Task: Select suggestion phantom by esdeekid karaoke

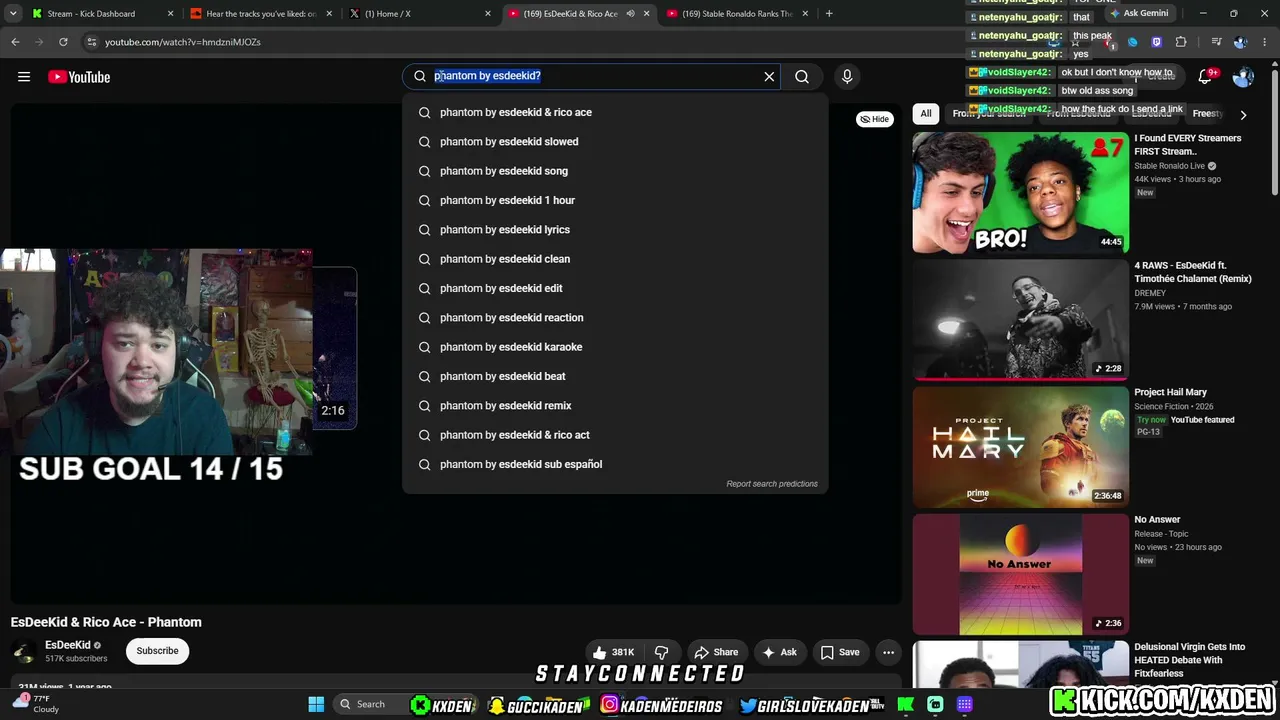Action: (615, 347)
